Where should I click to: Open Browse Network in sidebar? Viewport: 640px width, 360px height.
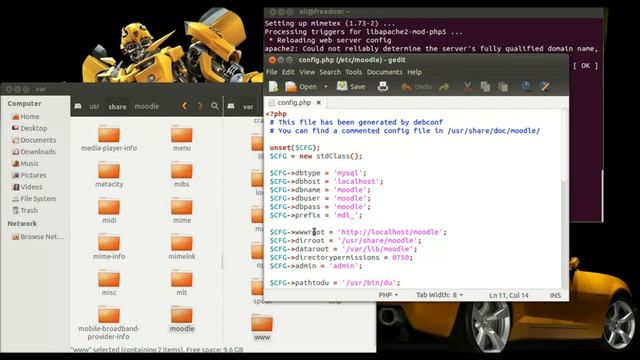(x=38, y=237)
